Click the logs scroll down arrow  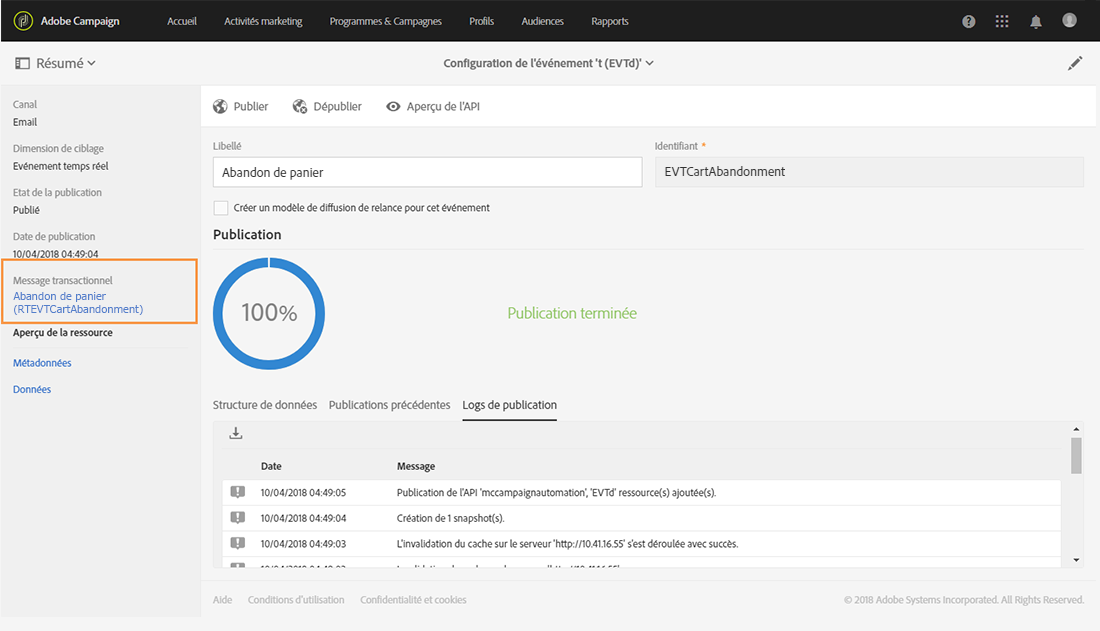pyautogui.click(x=1076, y=560)
